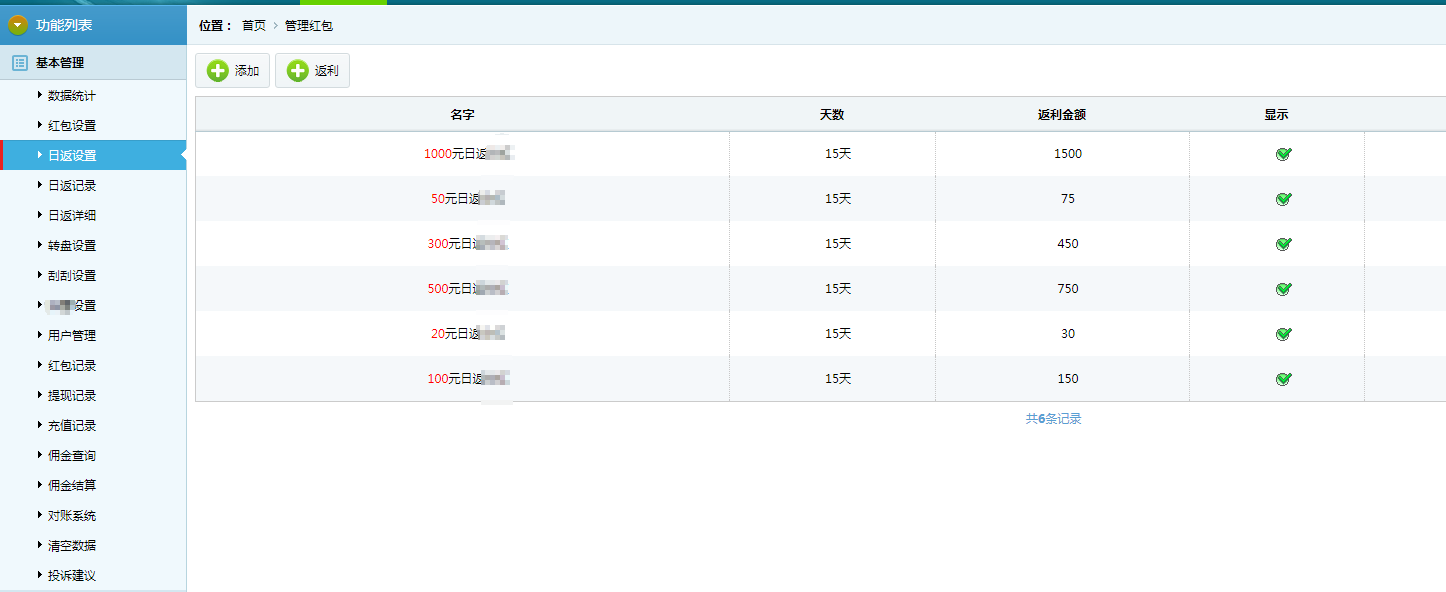Toggle the display checkmark for 50元 row
Screen dimensions: 1446x592
(x=1284, y=199)
